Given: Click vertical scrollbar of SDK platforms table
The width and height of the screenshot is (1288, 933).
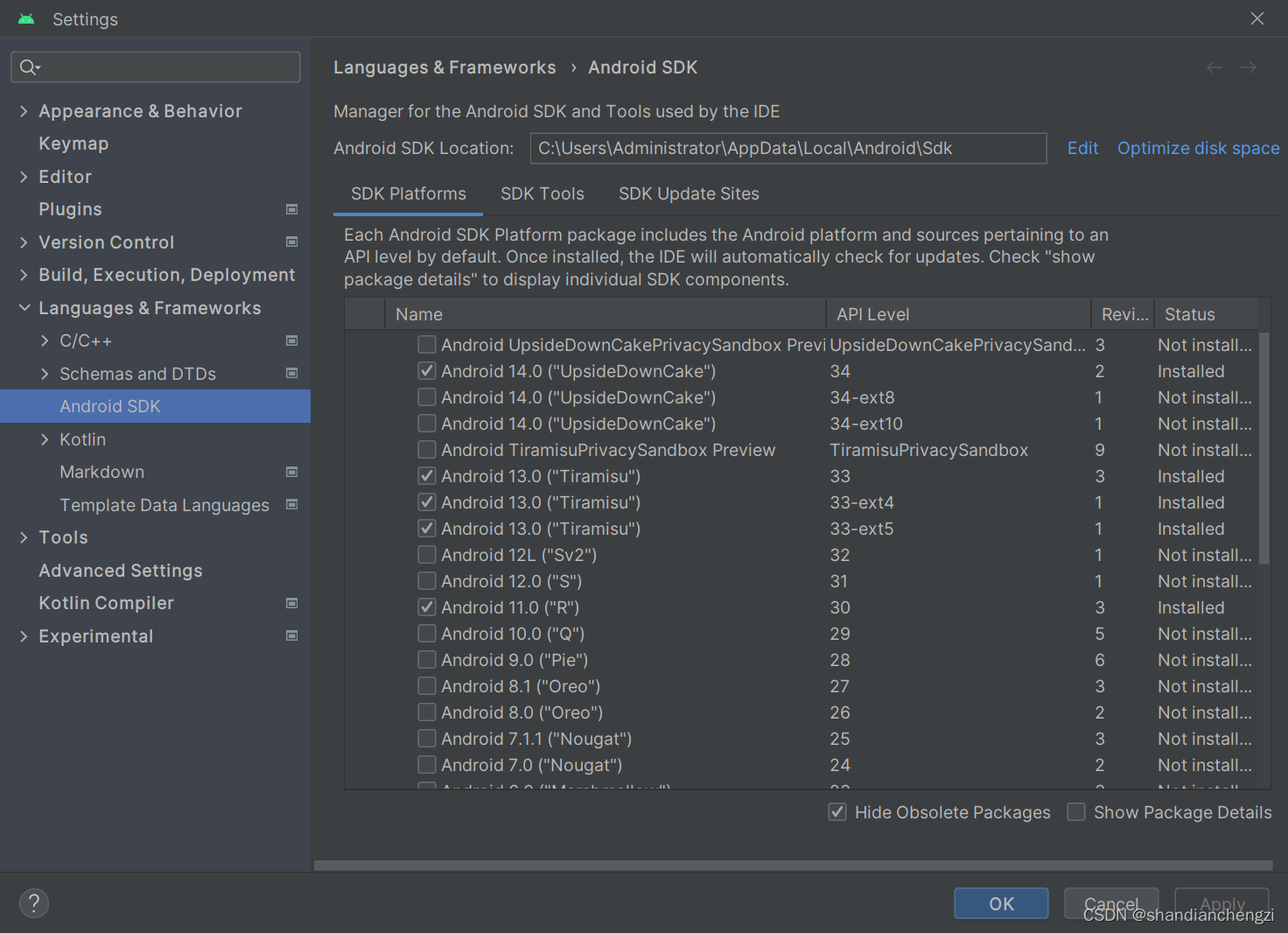Looking at the screenshot, I should [x=1263, y=448].
